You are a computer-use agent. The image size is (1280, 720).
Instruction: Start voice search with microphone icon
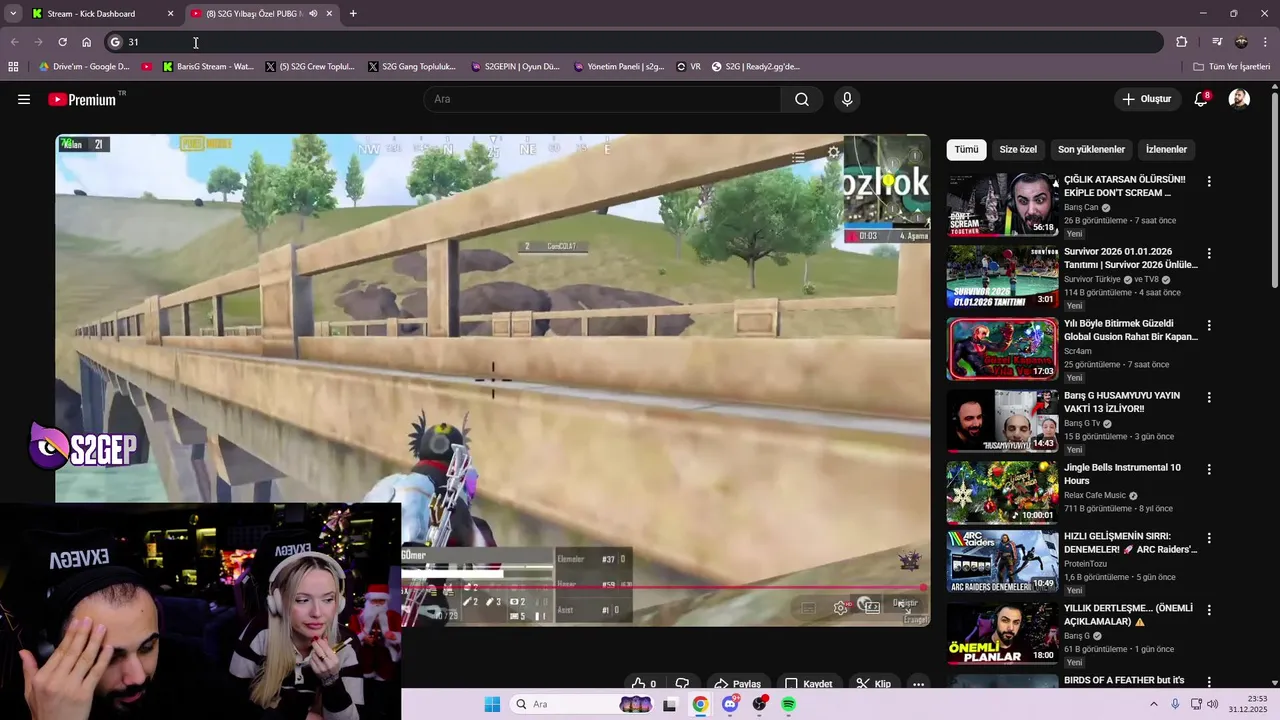(x=847, y=99)
